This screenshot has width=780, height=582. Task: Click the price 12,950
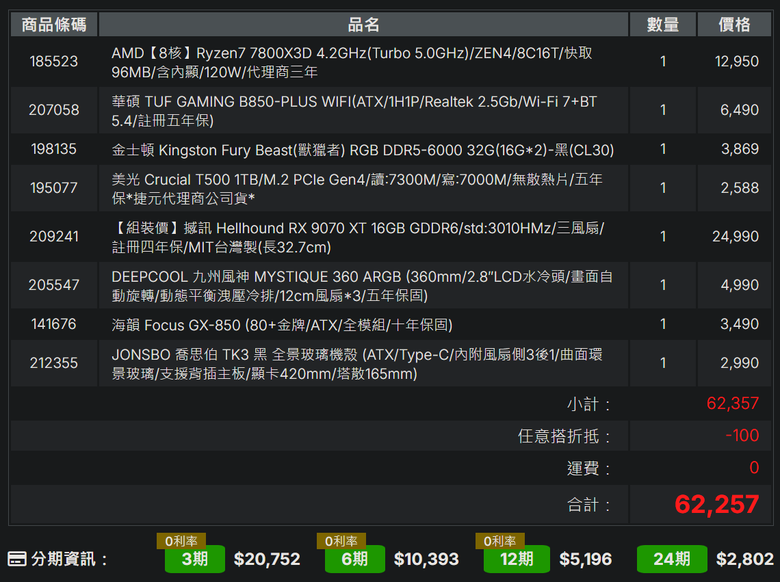click(737, 61)
